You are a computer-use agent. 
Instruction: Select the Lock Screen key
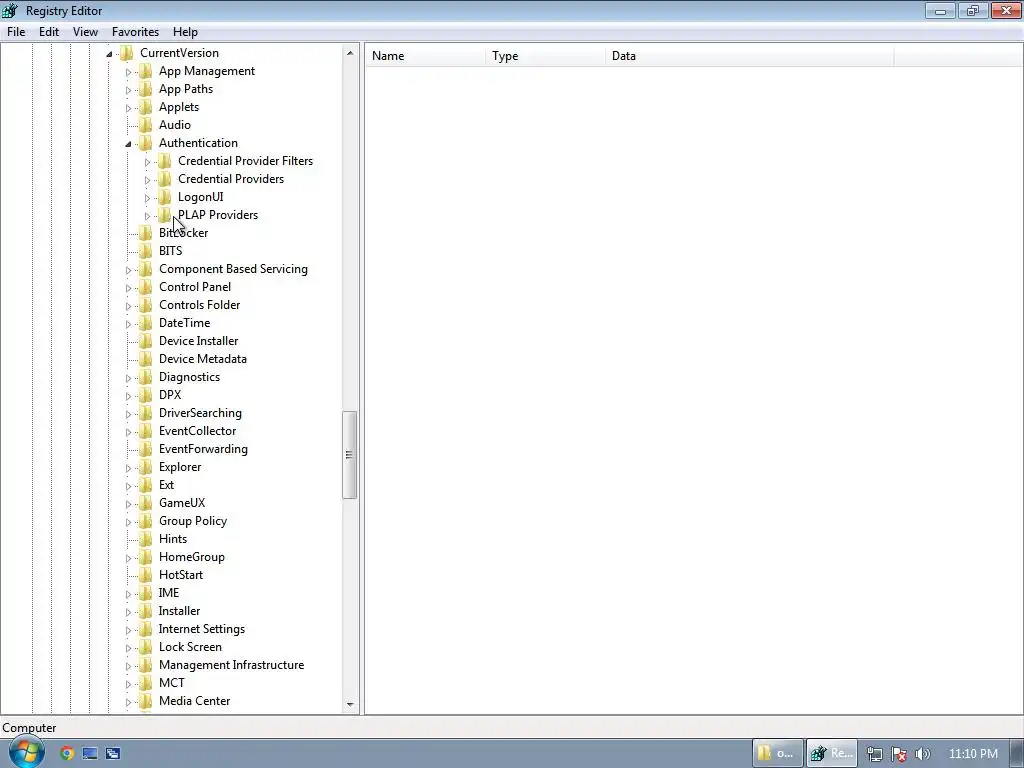(x=190, y=647)
